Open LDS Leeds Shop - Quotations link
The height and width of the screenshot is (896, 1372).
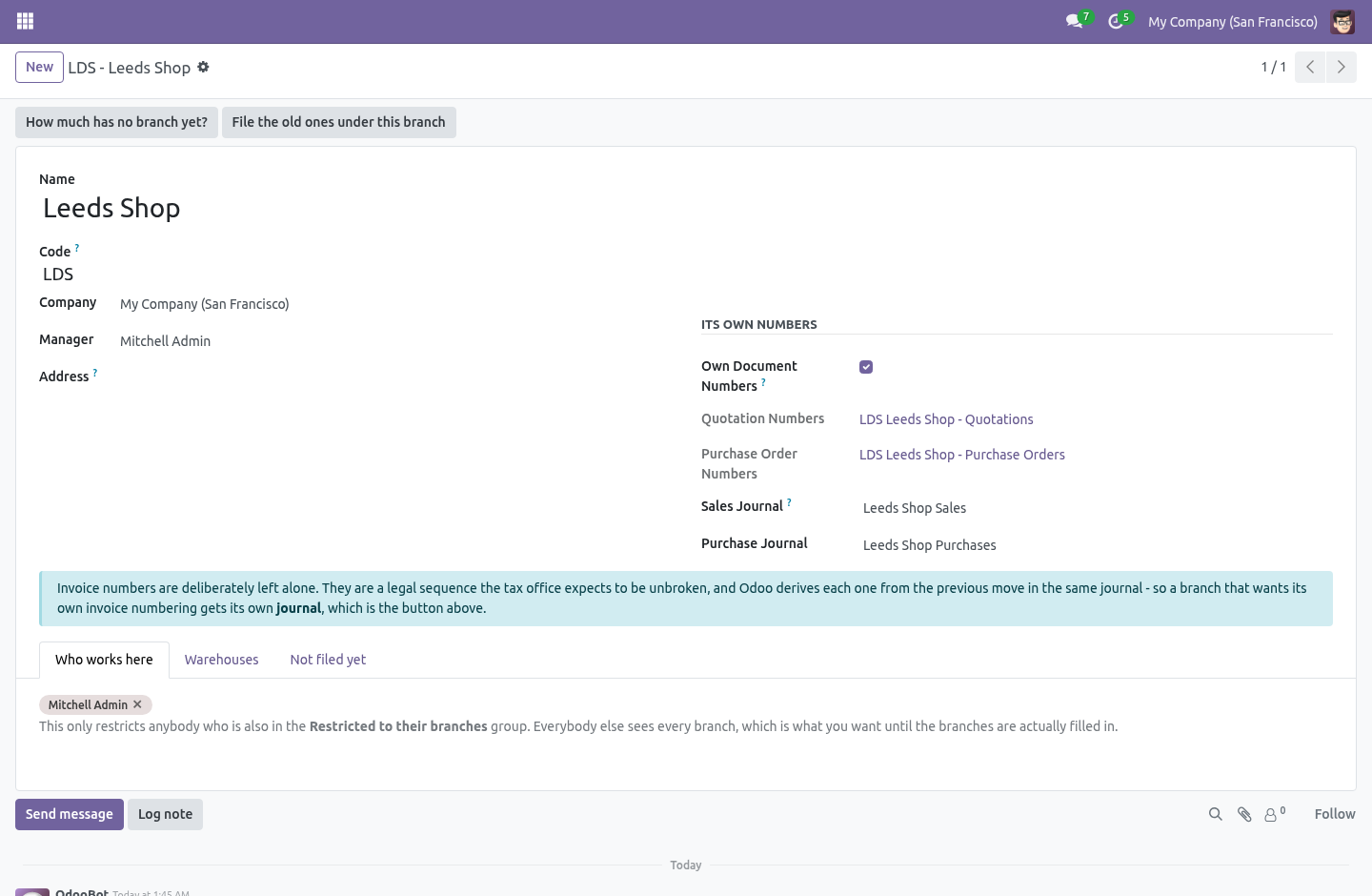click(946, 419)
